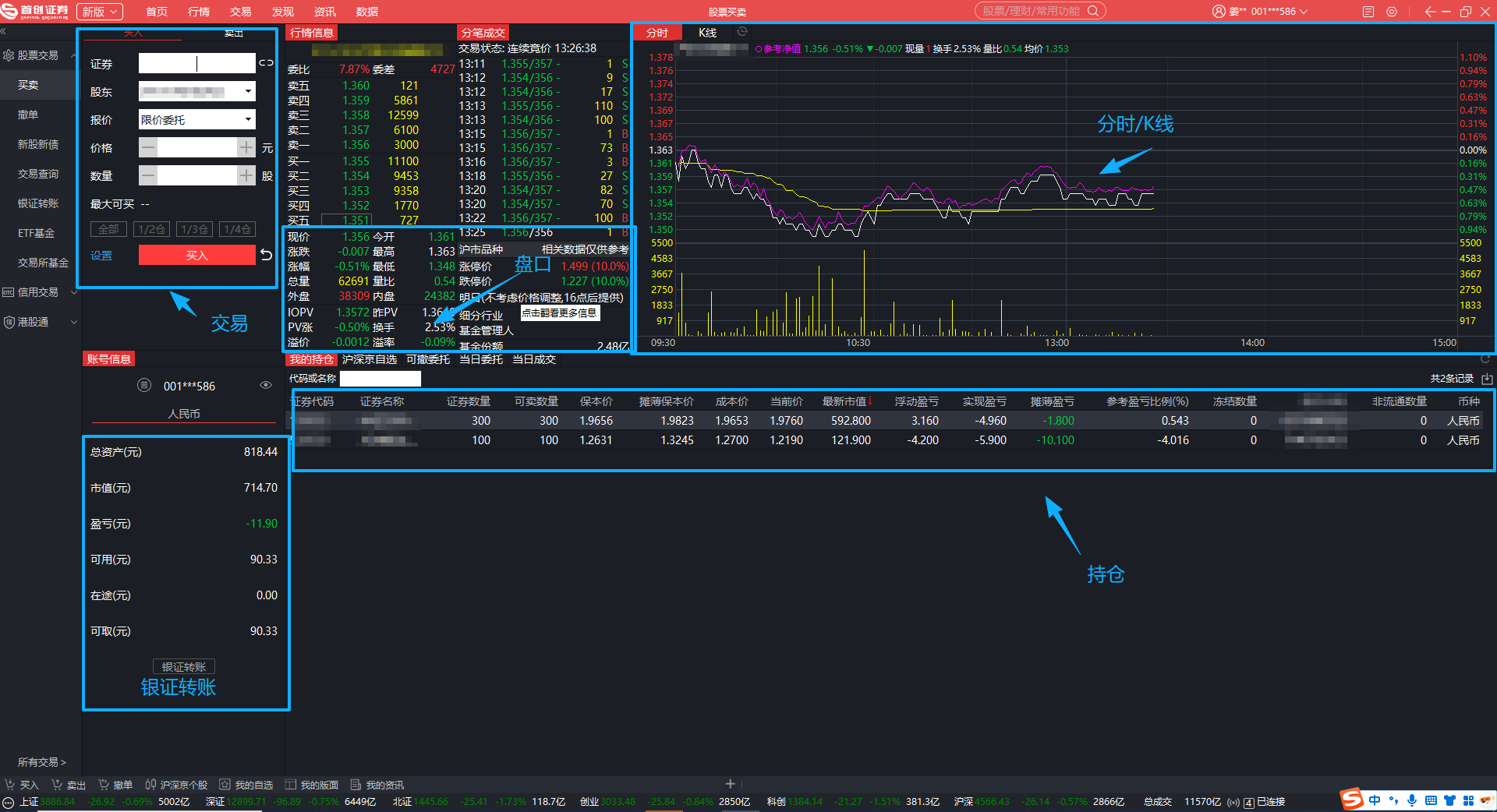Switch to the K线 chart tab

(x=707, y=33)
